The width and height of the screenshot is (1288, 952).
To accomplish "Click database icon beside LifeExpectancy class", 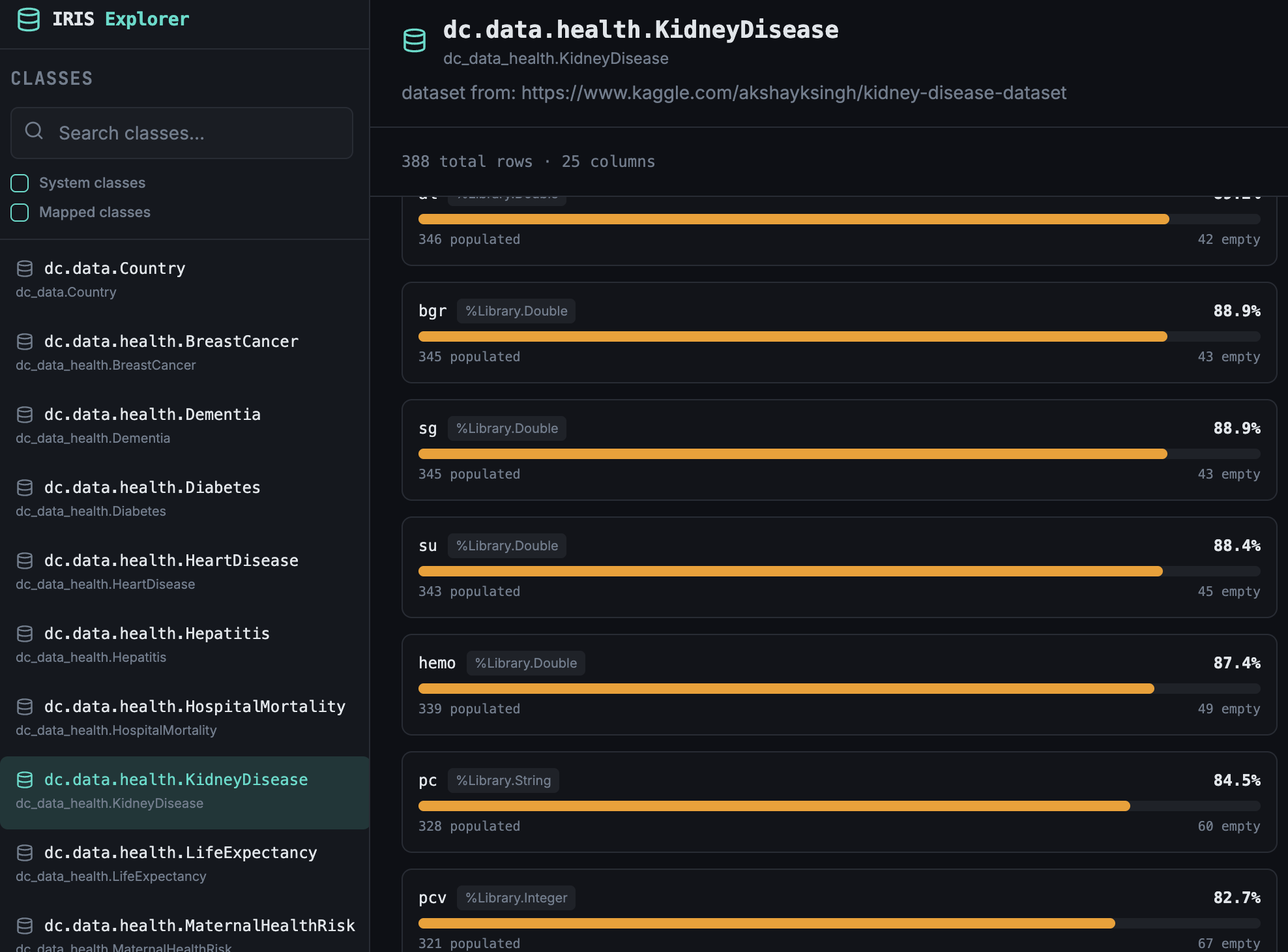I will tap(25, 853).
